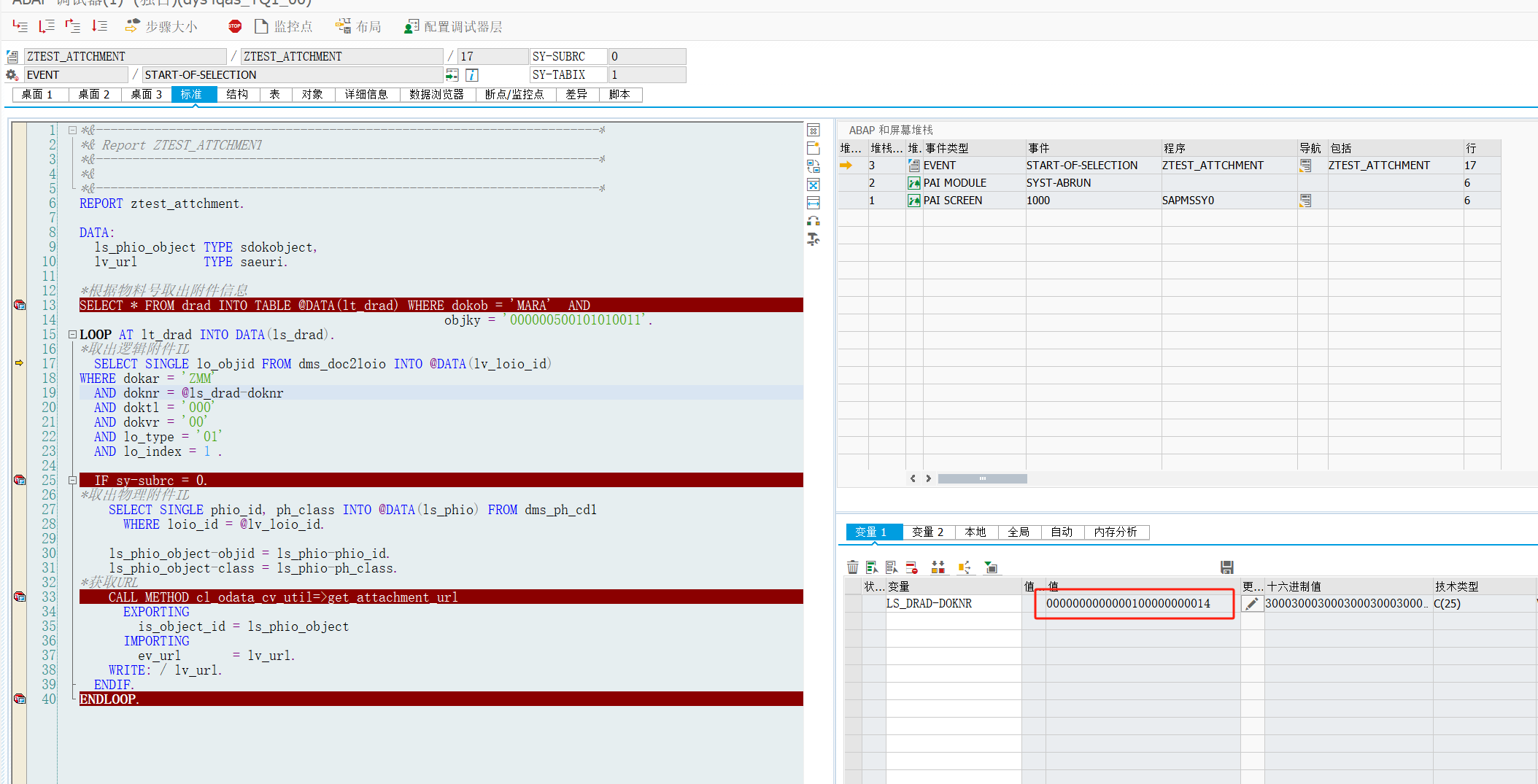Collapse the header comment block at line 1

click(x=73, y=131)
